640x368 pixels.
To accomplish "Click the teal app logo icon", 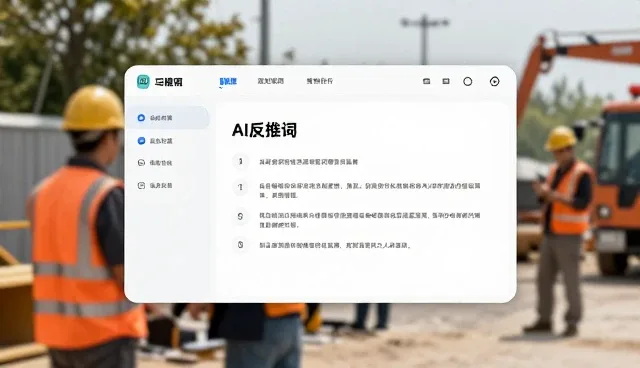I will pos(143,82).
